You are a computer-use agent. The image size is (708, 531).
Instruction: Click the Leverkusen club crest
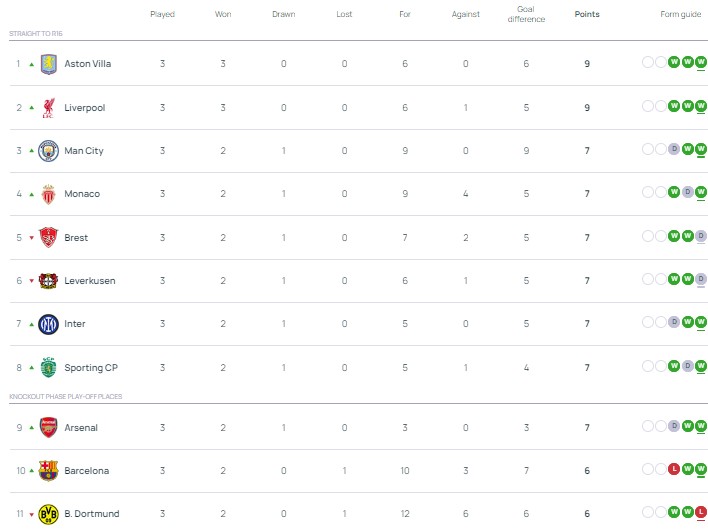[48, 281]
